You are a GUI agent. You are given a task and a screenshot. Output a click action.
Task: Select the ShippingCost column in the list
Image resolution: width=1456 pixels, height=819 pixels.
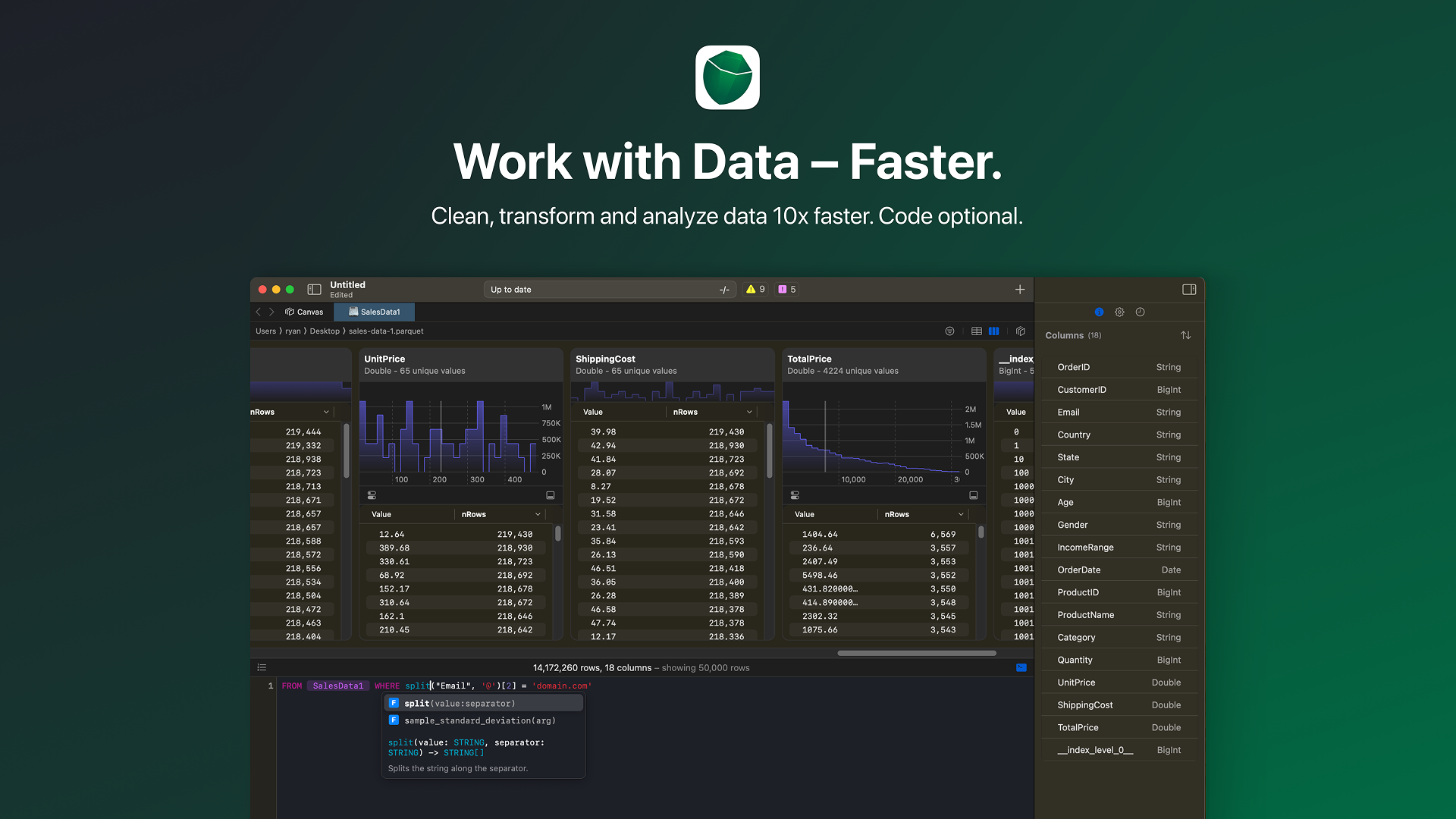(1119, 705)
